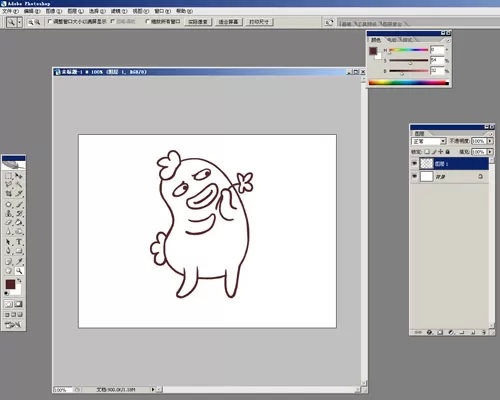
Task: Add a layer style from Layers panel
Action: tap(429, 332)
